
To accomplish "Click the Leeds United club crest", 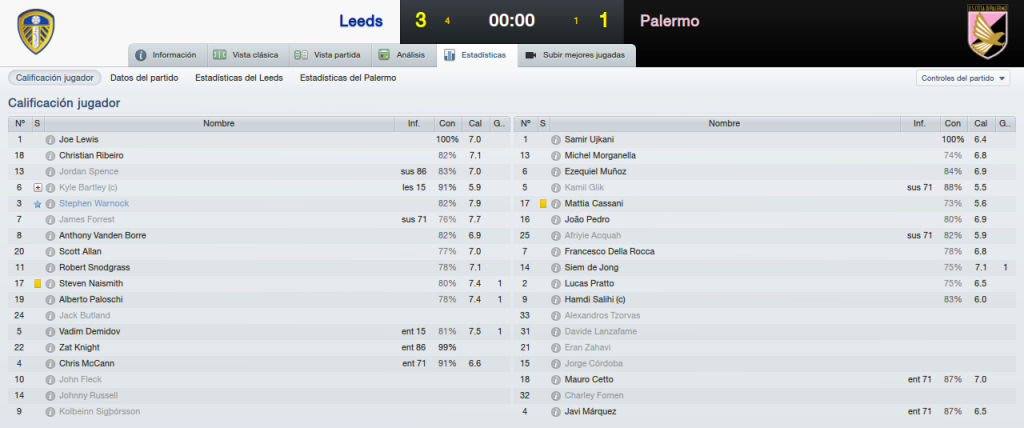I will [x=36, y=31].
